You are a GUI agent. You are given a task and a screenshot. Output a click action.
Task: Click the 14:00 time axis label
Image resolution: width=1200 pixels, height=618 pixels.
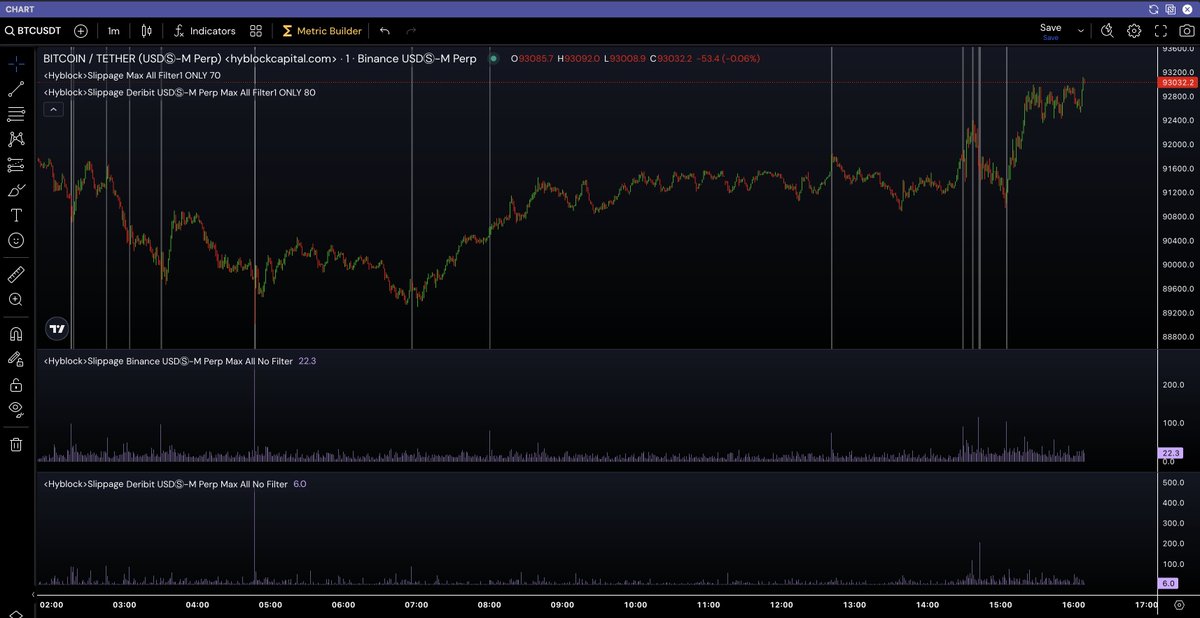(x=927, y=605)
